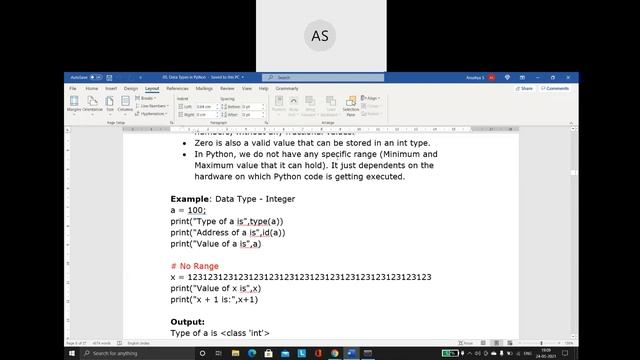640x360 pixels.
Task: Expand the document title dropdown arrow
Action: tap(243, 77)
